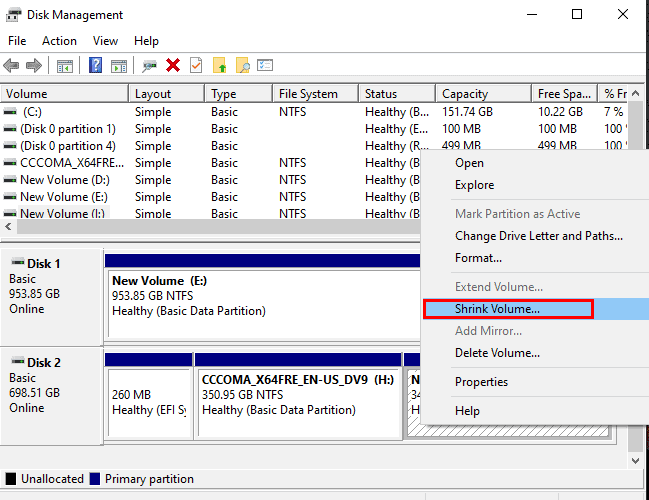This screenshot has width=649, height=500.
Task: Choose Change Drive Letter and Paths...
Action: pos(536,236)
